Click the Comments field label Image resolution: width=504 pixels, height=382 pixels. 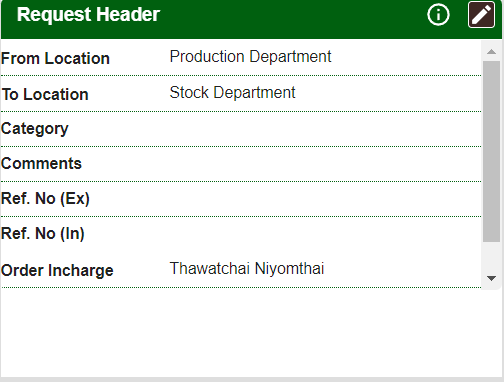coord(41,163)
